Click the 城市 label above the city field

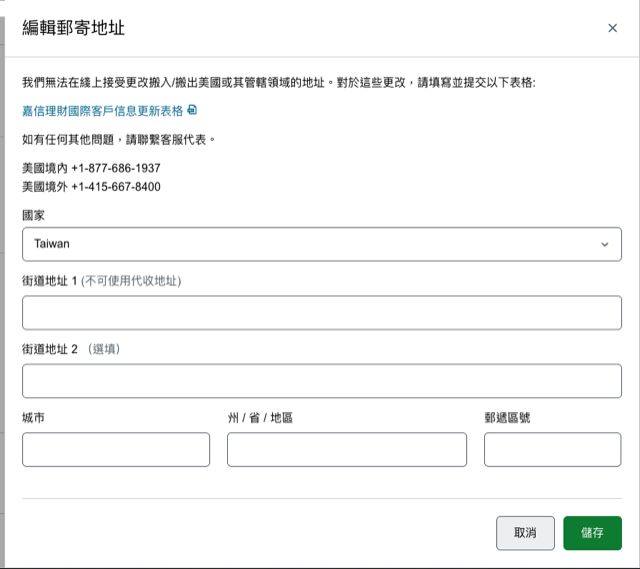[x=33, y=417]
